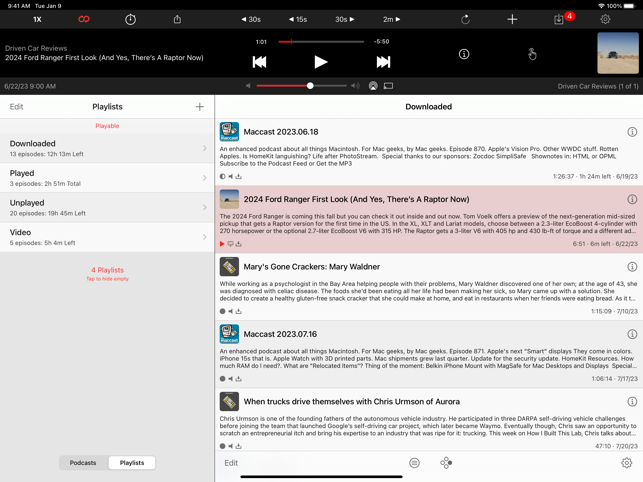Show info for Maccast 2023.06.18
643x482 pixels.
tap(632, 132)
